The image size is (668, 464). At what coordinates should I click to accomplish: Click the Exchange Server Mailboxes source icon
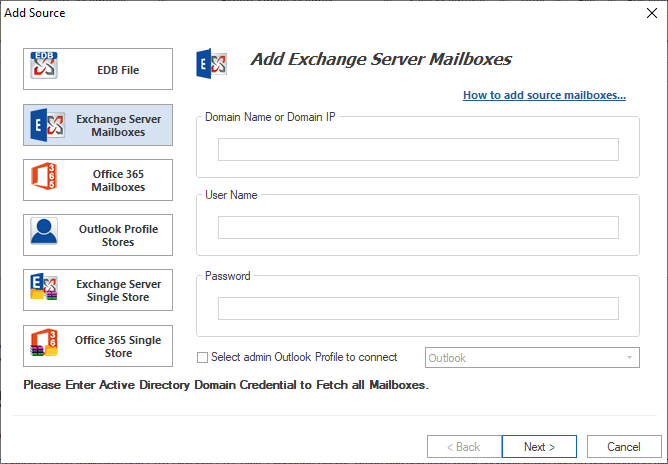[x=47, y=125]
